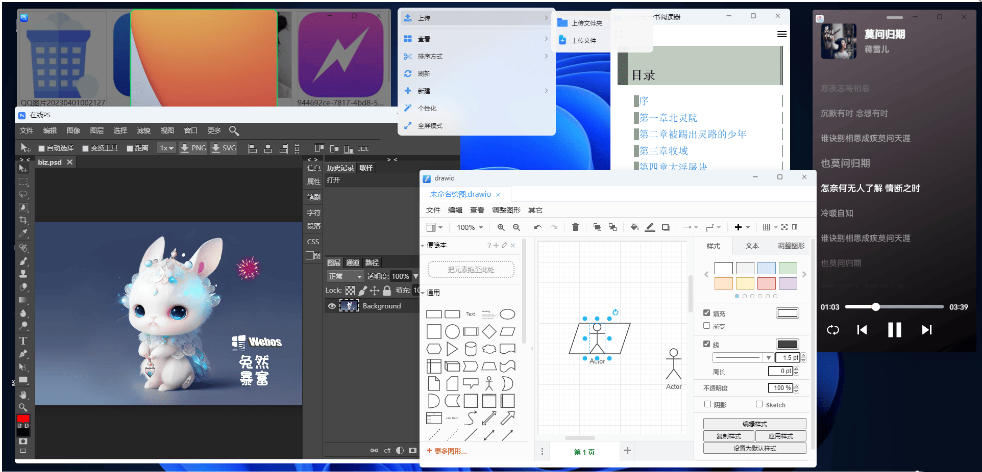Image resolution: width=982 pixels, height=472 pixels.
Task: Pick the diamond shape in drawio shape library
Action: [x=489, y=331]
